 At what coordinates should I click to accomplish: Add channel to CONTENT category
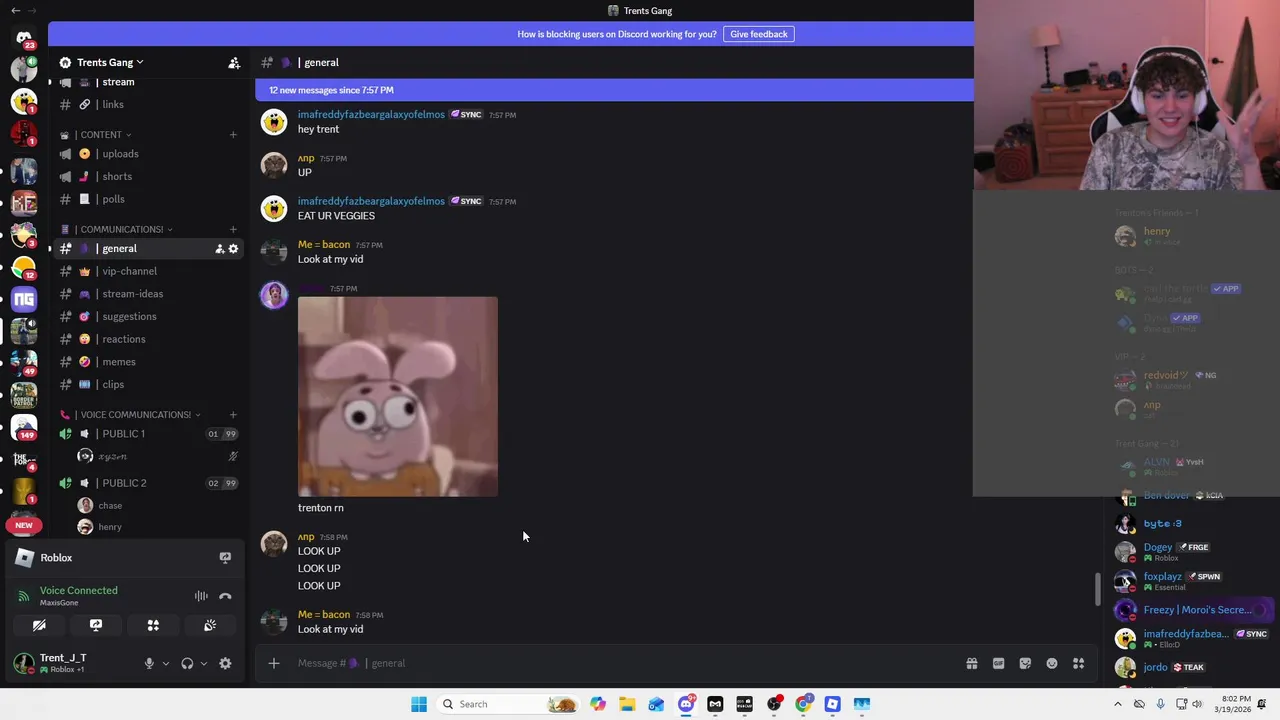coord(233,134)
